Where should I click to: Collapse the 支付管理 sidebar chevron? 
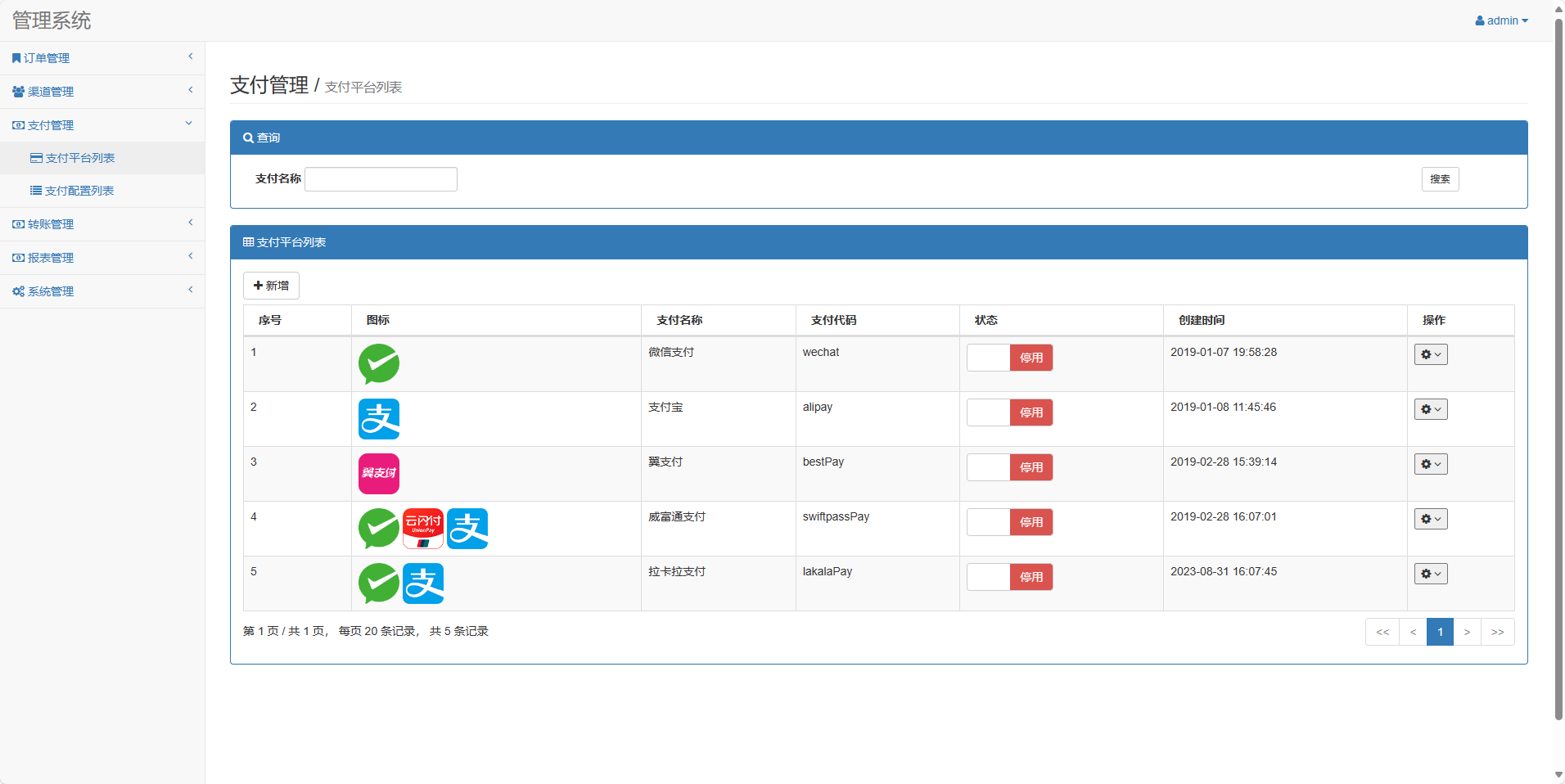[189, 124]
